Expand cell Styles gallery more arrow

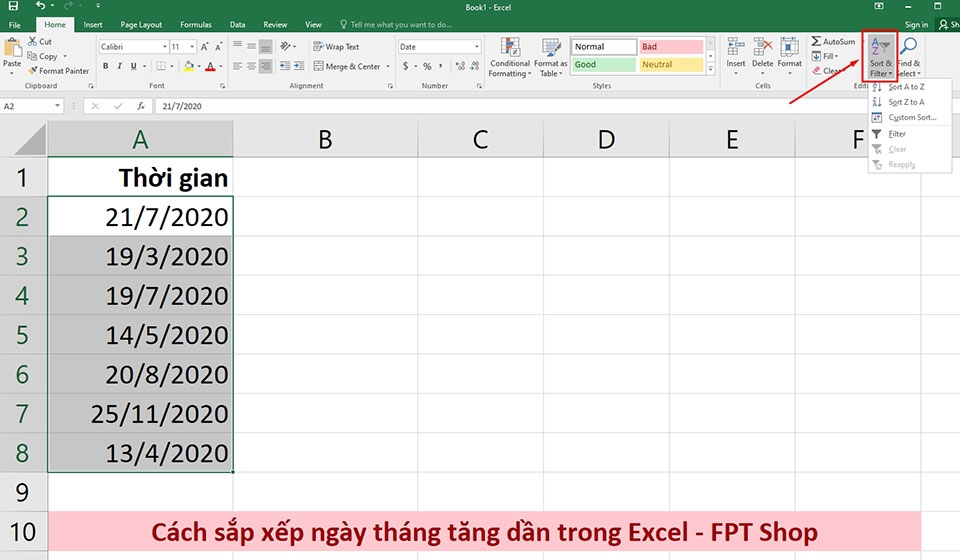[710, 69]
